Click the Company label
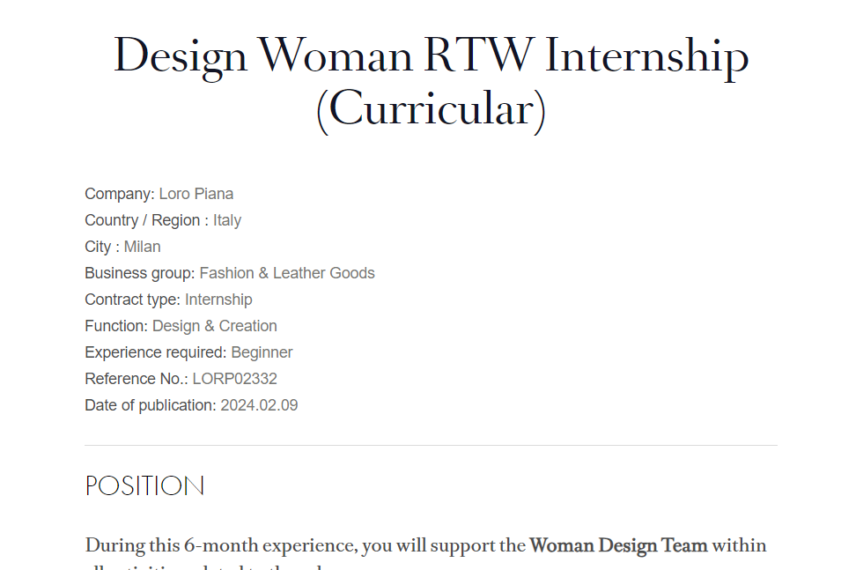 (120, 194)
